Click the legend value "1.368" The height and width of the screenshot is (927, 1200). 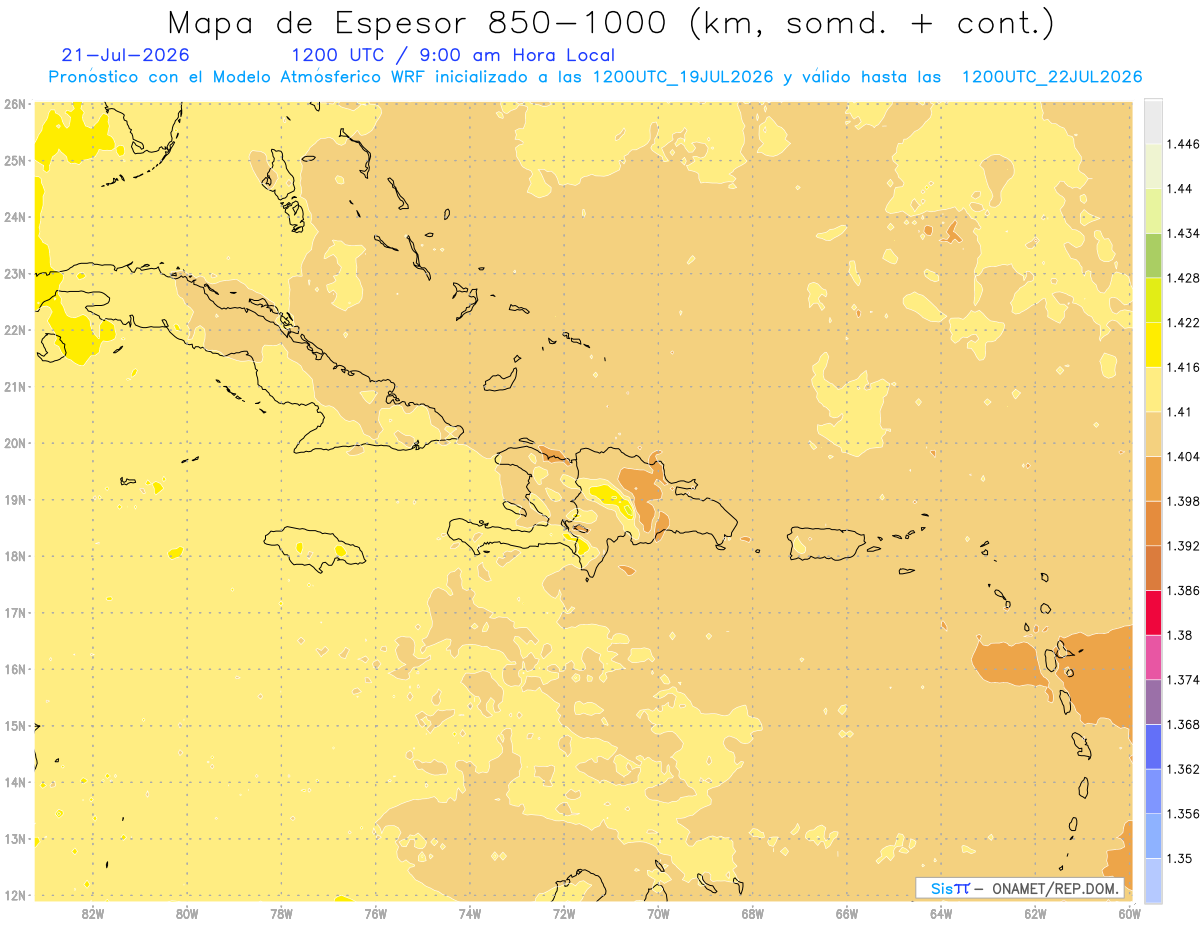click(x=1183, y=724)
